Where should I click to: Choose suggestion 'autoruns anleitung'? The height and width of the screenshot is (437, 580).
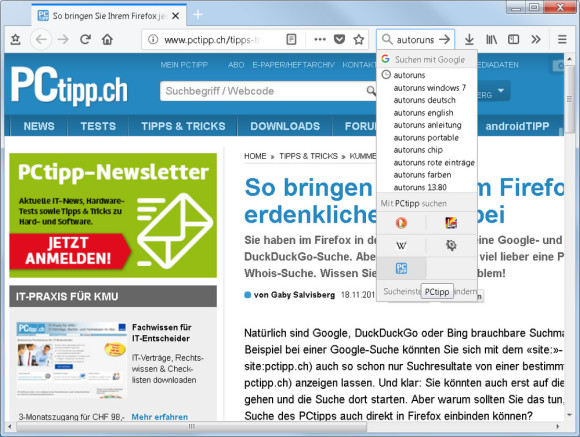(427, 125)
